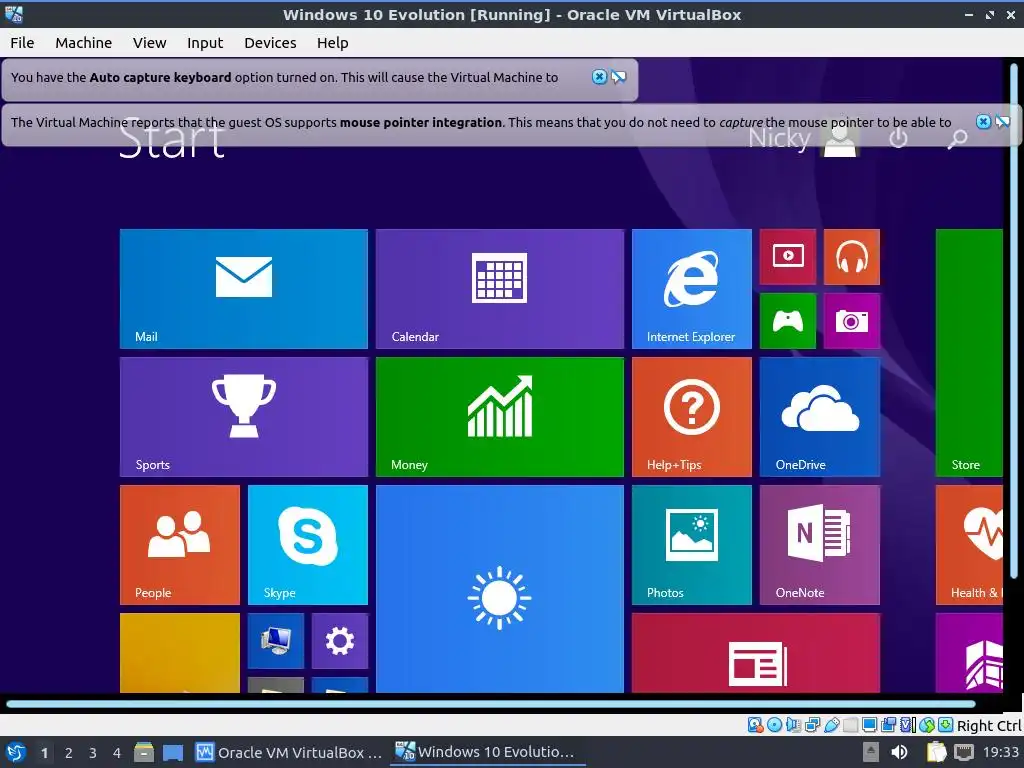Open the Calendar tile

point(500,289)
